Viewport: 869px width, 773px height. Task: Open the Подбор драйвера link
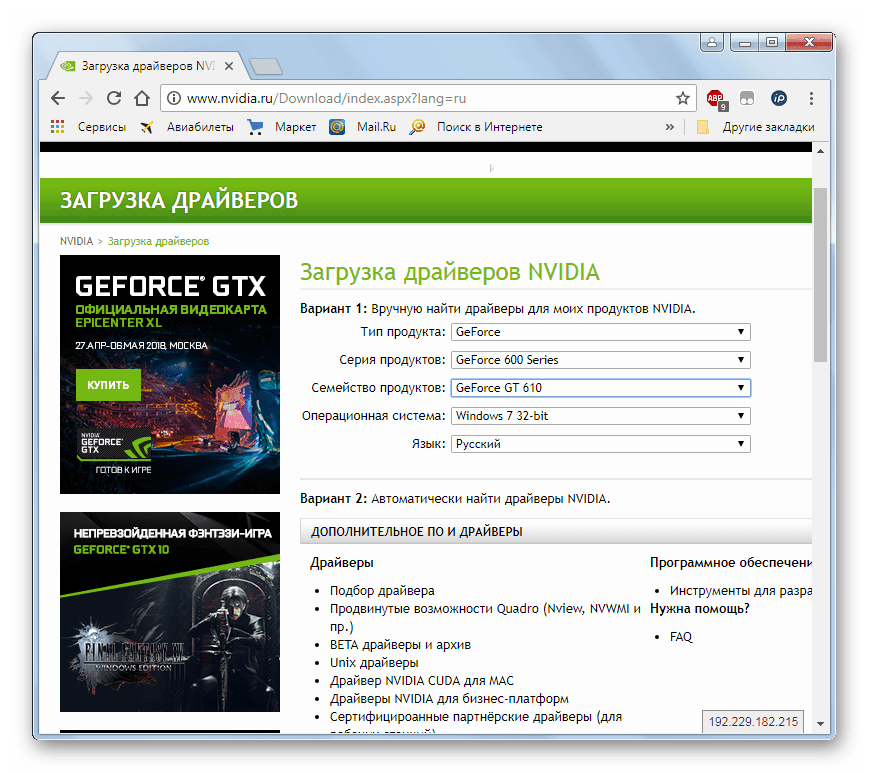(x=382, y=591)
